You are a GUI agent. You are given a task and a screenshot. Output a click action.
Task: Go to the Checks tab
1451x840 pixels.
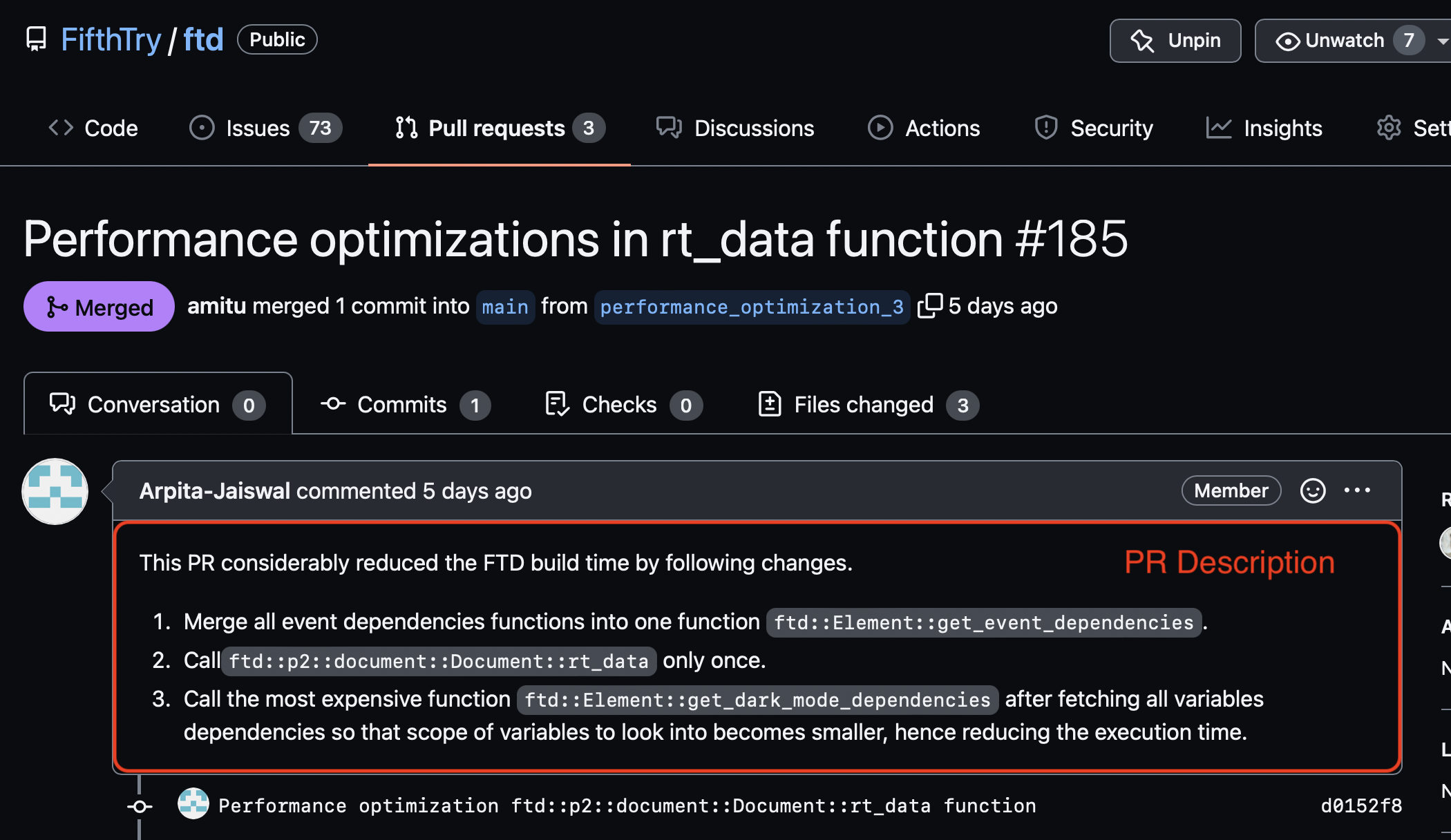click(623, 405)
